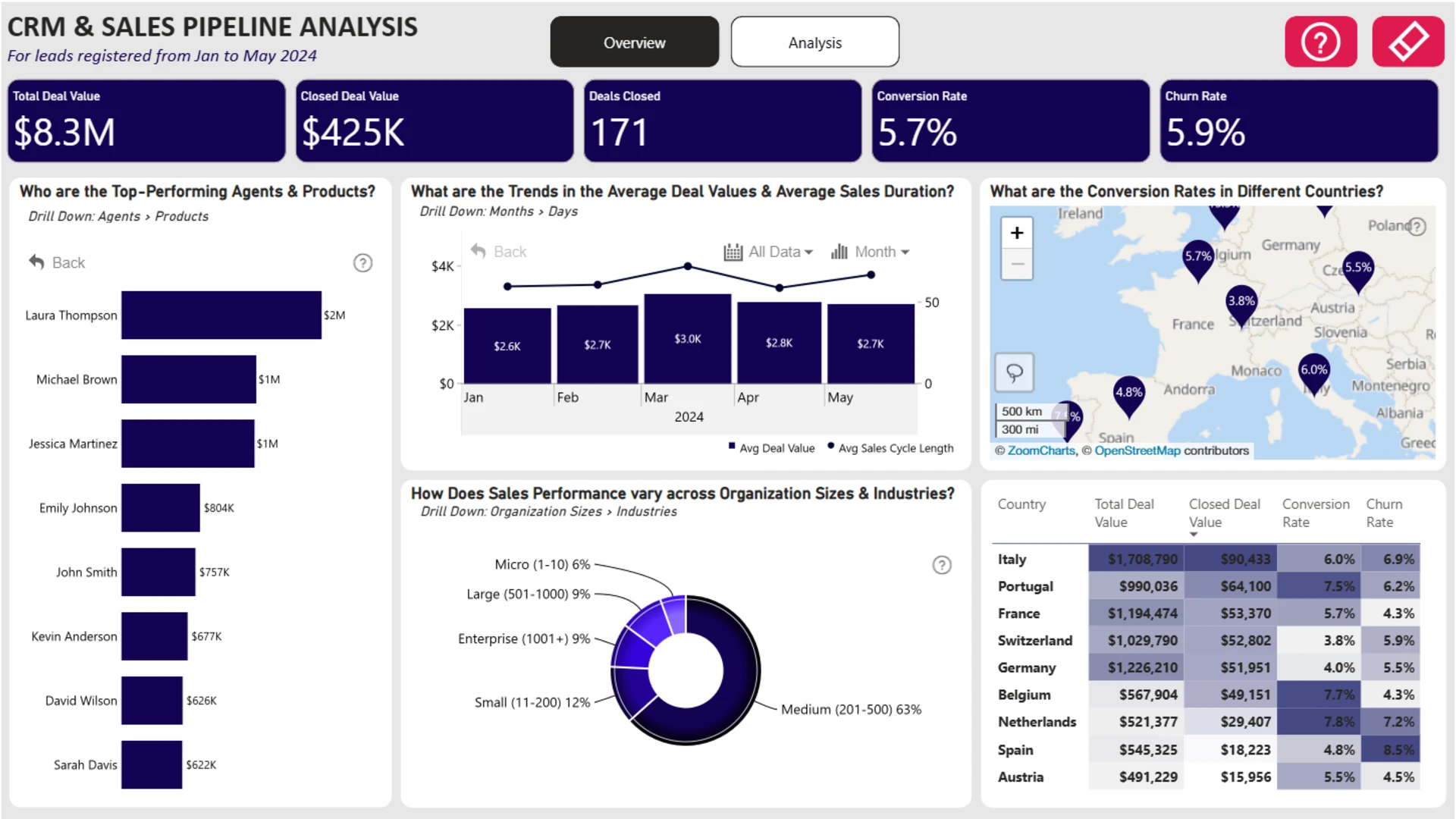Zoom out of the map with minus

click(x=1017, y=264)
